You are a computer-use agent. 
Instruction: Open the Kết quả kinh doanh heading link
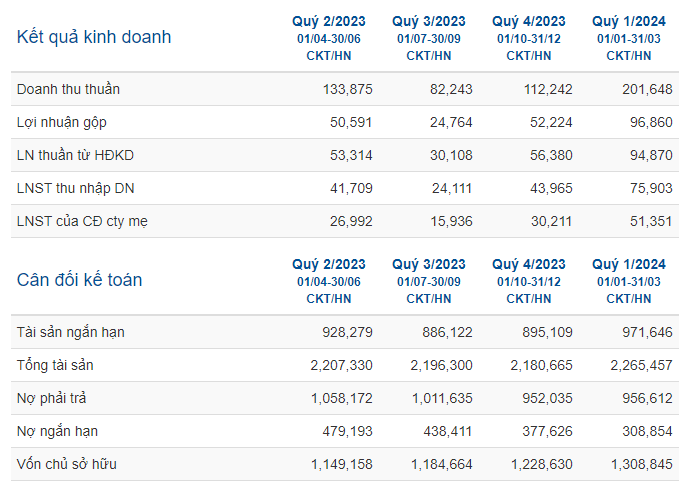(x=94, y=38)
